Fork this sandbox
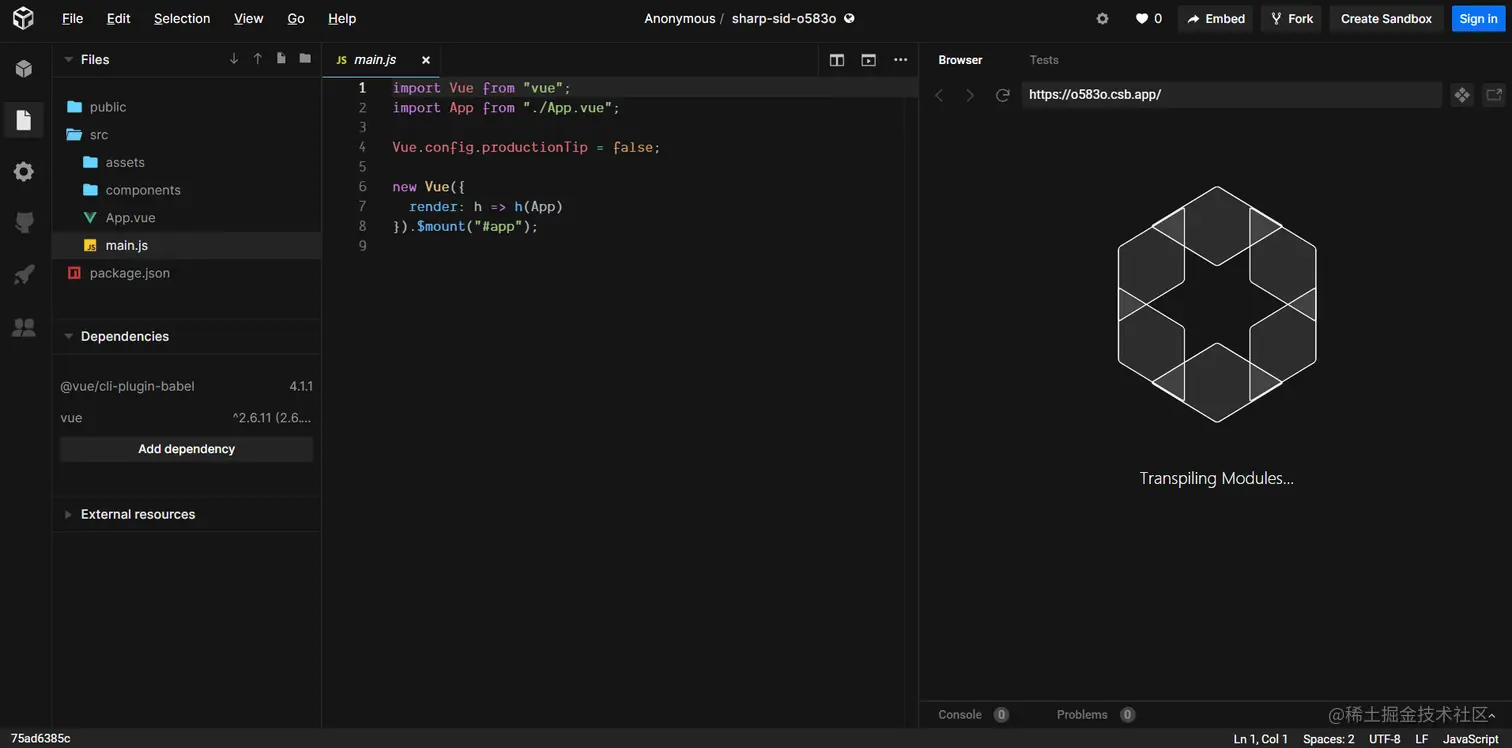The width and height of the screenshot is (1512, 748). click(1291, 18)
